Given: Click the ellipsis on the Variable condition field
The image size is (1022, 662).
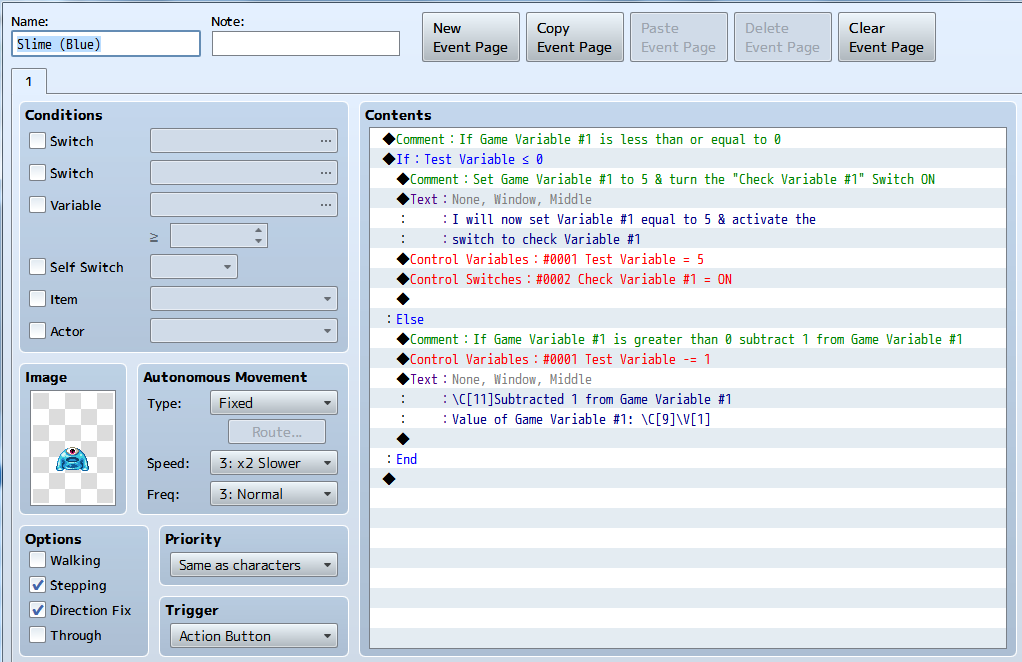Looking at the screenshot, I should pos(326,205).
